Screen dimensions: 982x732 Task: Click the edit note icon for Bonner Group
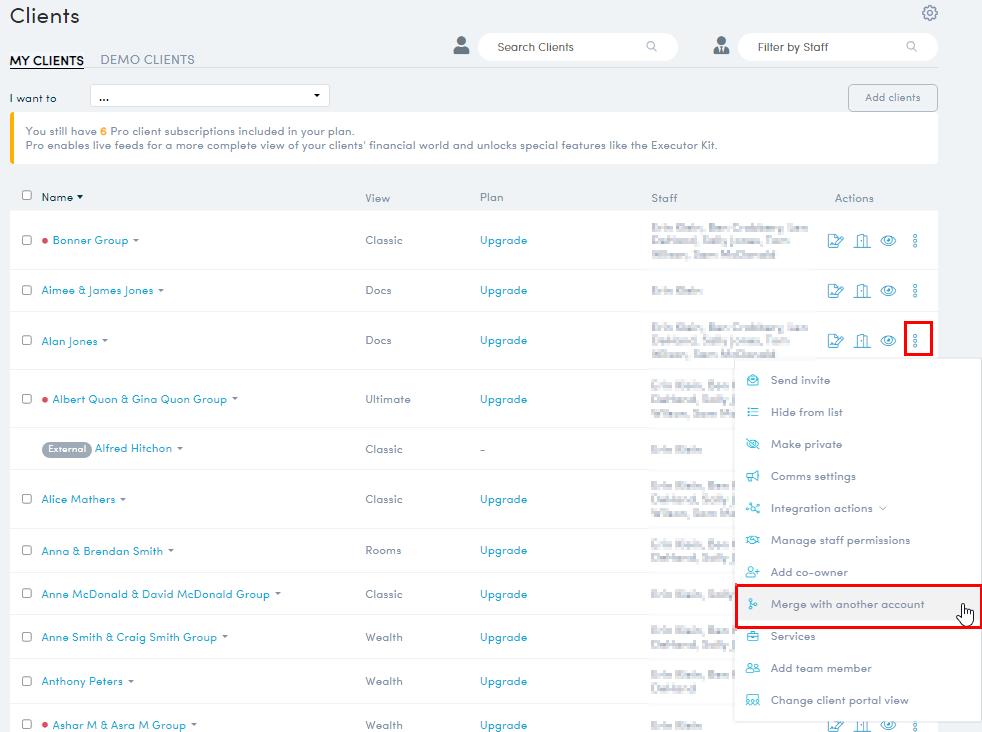[x=836, y=240]
